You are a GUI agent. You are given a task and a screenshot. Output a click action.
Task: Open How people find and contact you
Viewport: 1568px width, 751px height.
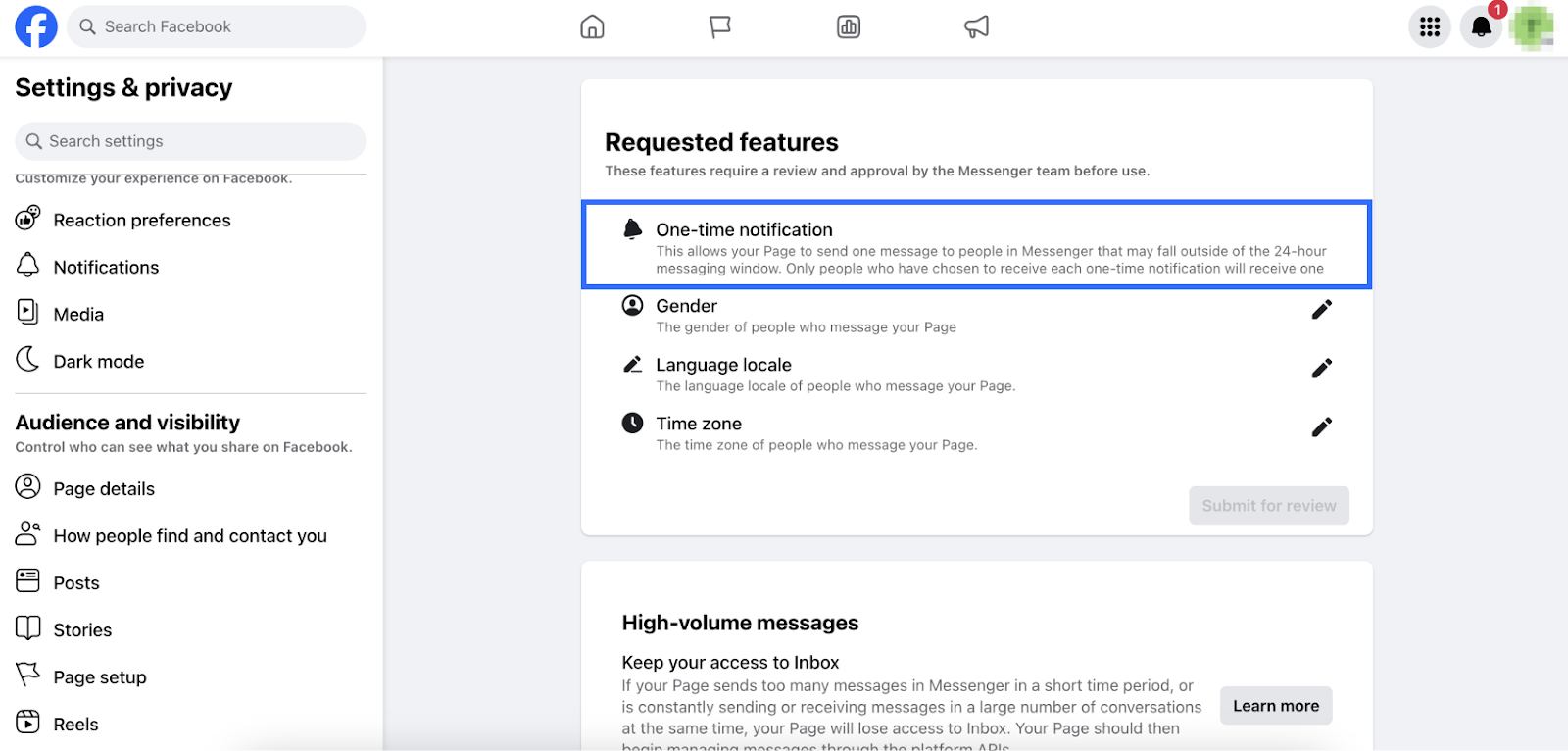point(190,535)
